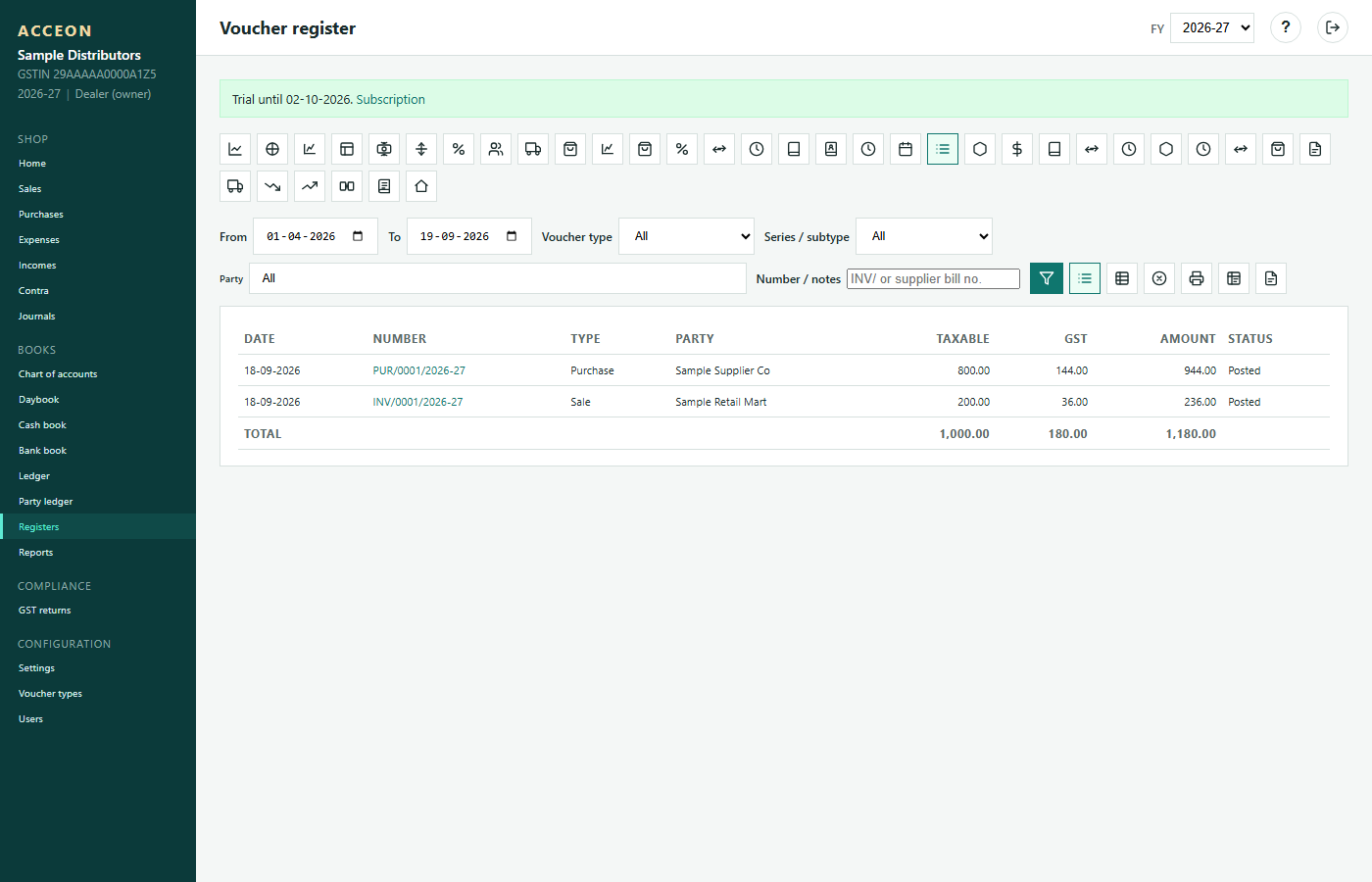This screenshot has height=882, width=1372.
Task: Click the vertical arrows icon shortcut
Action: (421, 149)
